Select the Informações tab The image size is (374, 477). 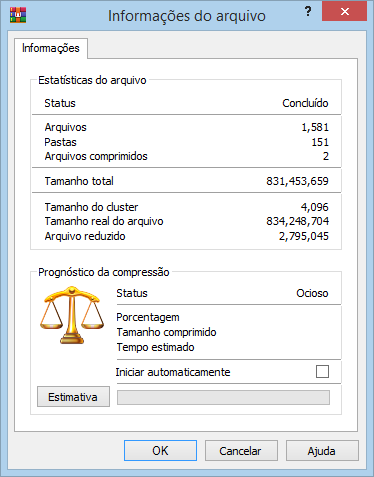point(51,48)
